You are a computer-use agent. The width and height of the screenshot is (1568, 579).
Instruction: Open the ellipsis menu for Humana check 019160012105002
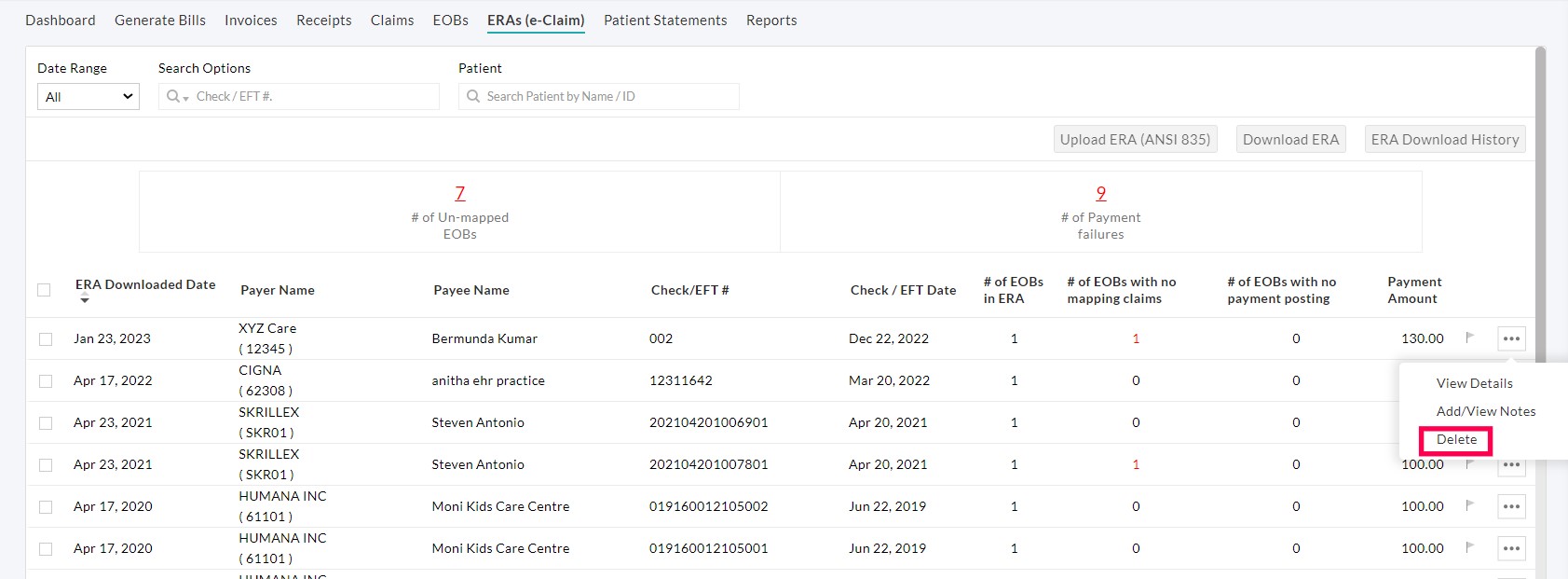(1511, 506)
